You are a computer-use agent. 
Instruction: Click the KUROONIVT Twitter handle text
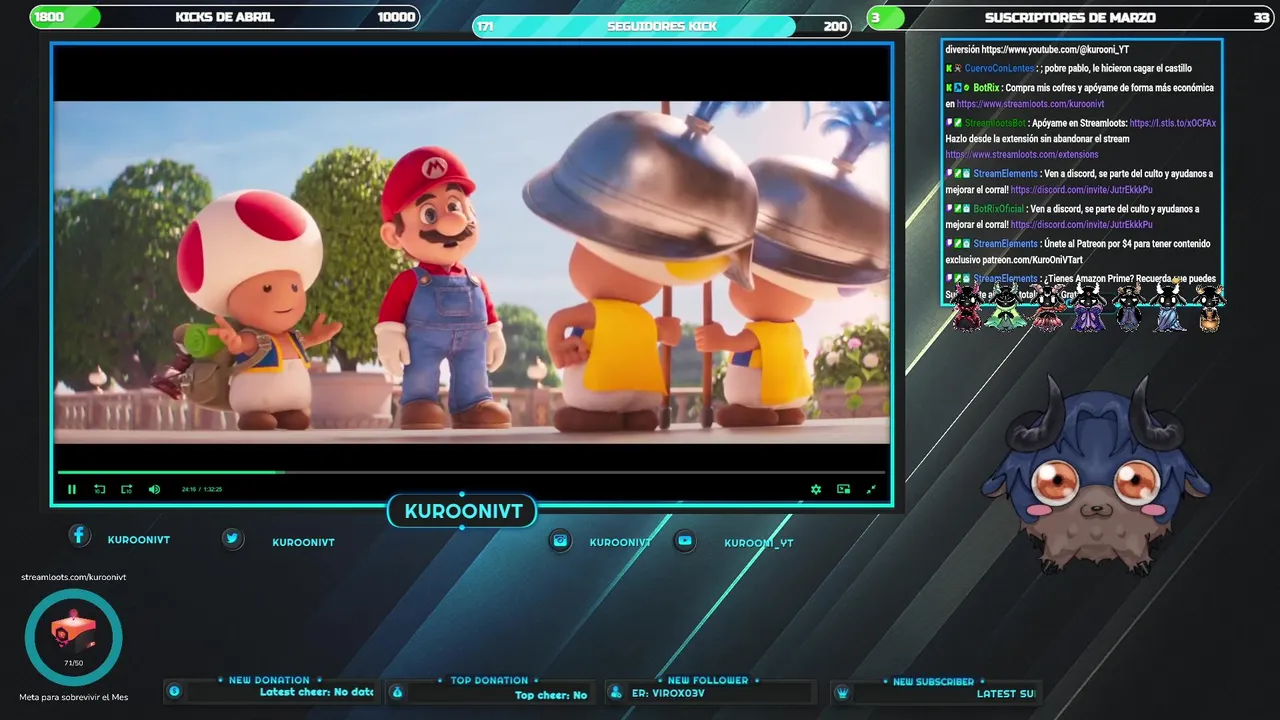coord(303,542)
